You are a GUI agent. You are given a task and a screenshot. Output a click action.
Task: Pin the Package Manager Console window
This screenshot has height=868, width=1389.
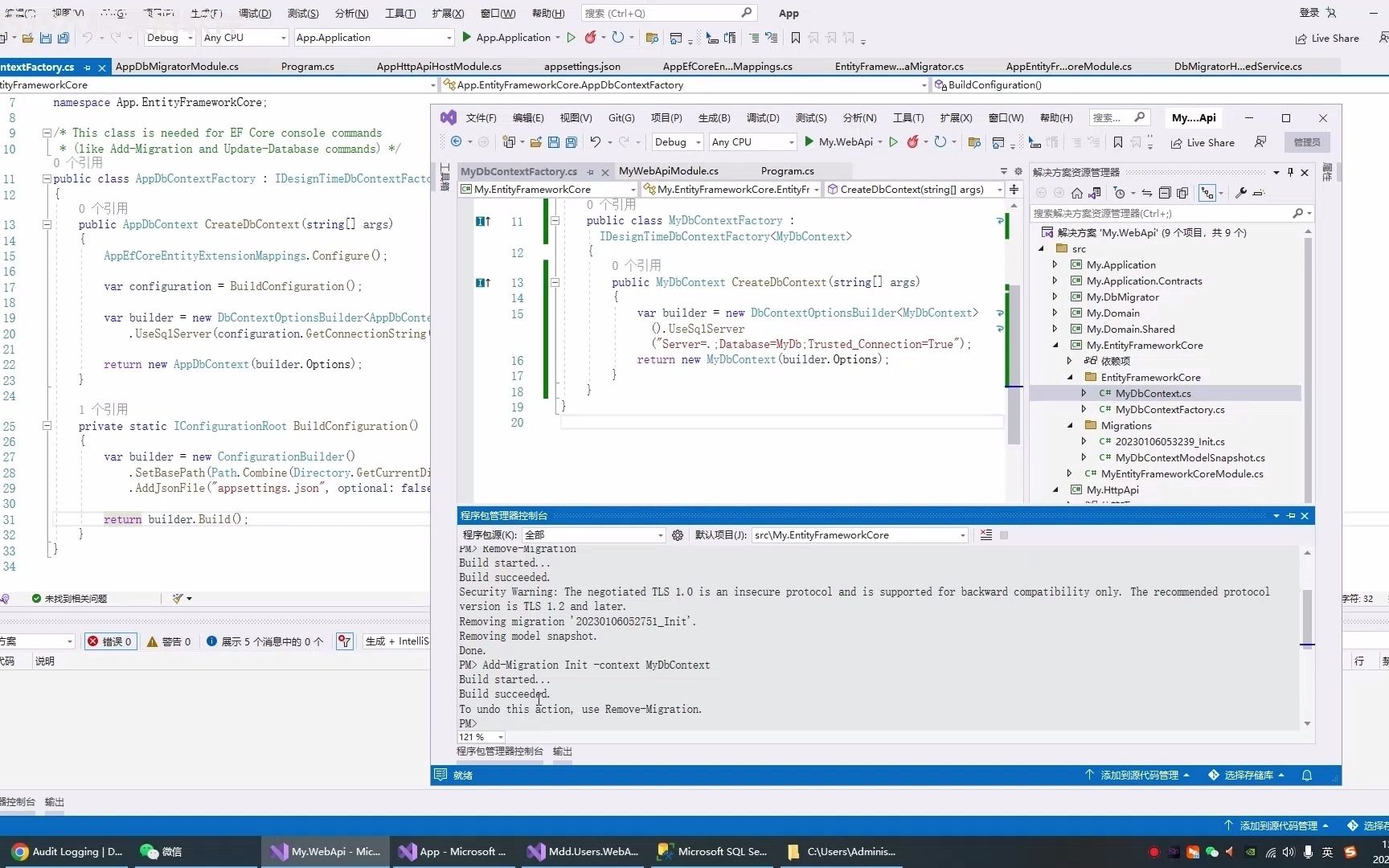[x=1290, y=515]
